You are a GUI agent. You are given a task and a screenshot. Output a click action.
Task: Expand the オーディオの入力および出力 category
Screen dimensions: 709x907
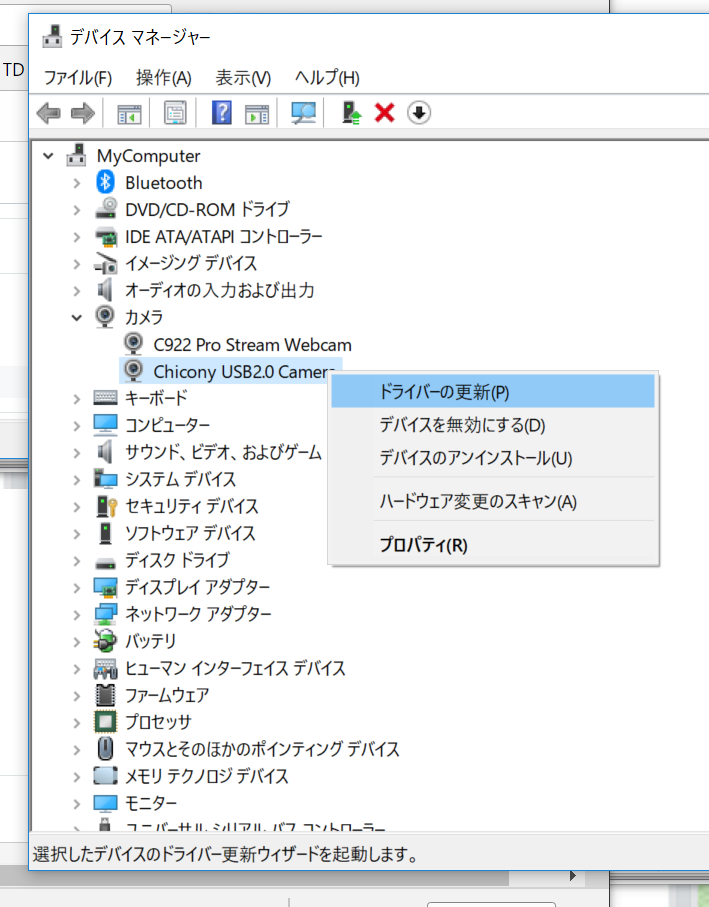tap(77, 291)
